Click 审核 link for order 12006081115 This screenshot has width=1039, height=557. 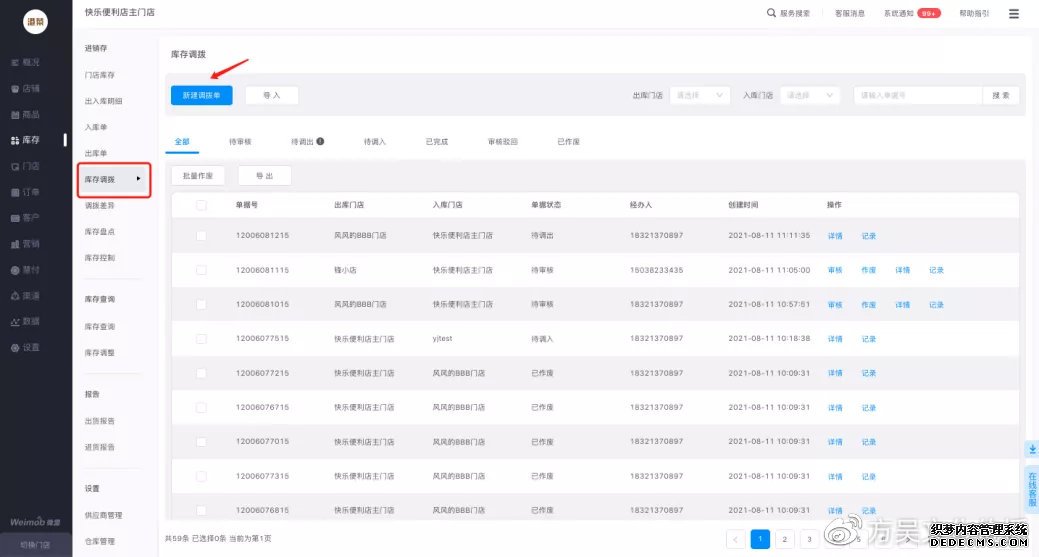[835, 270]
